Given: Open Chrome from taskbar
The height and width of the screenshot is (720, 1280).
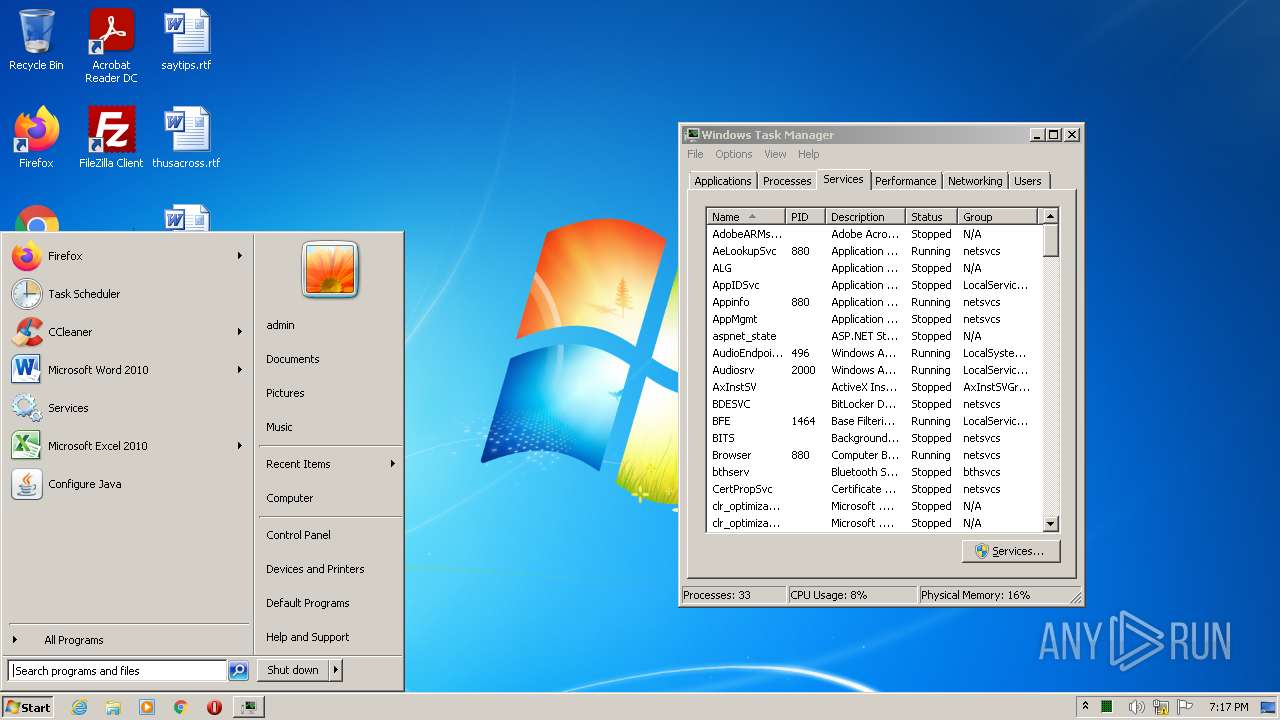Looking at the screenshot, I should 181,707.
